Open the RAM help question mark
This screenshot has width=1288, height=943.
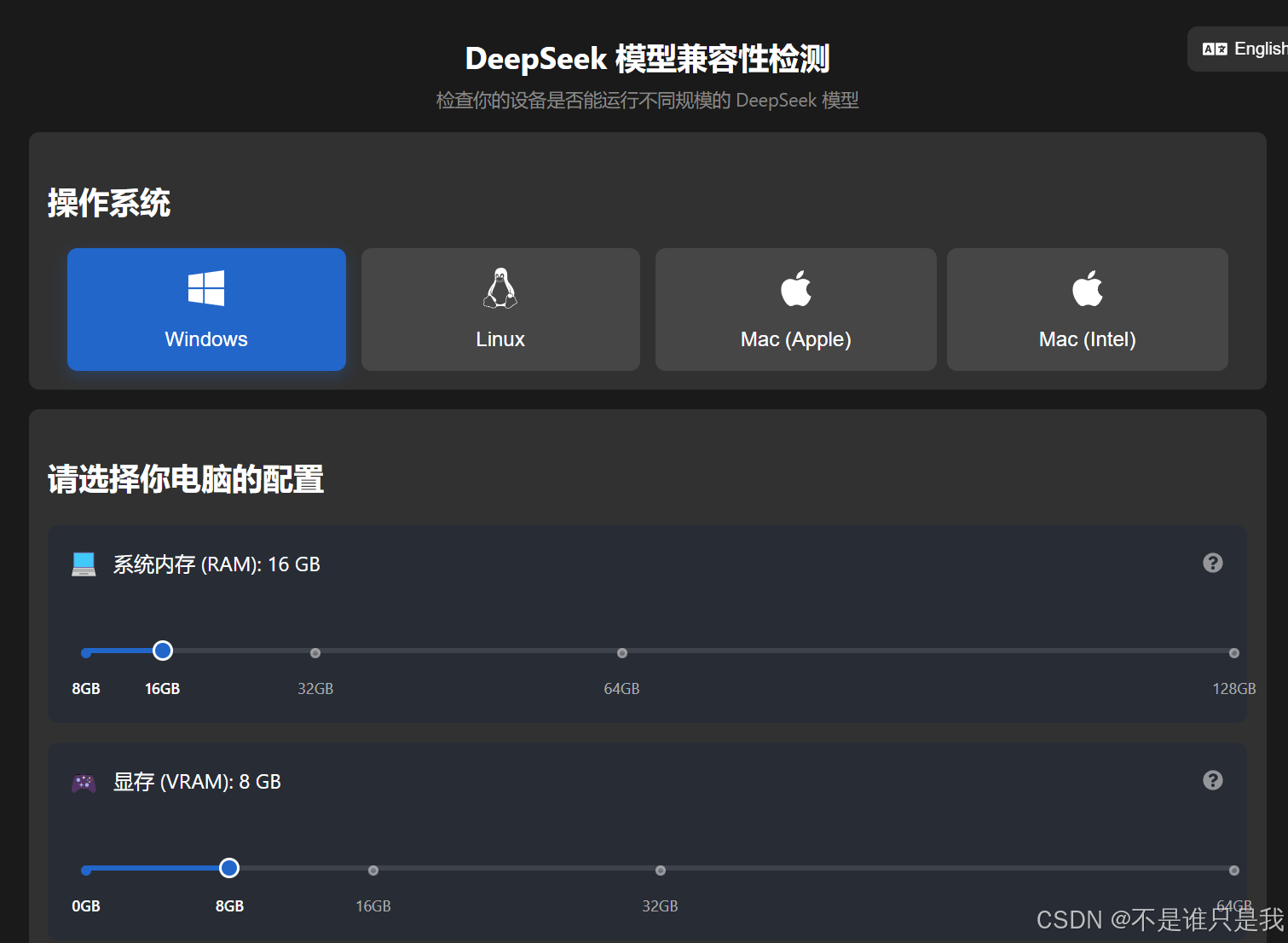click(1213, 563)
